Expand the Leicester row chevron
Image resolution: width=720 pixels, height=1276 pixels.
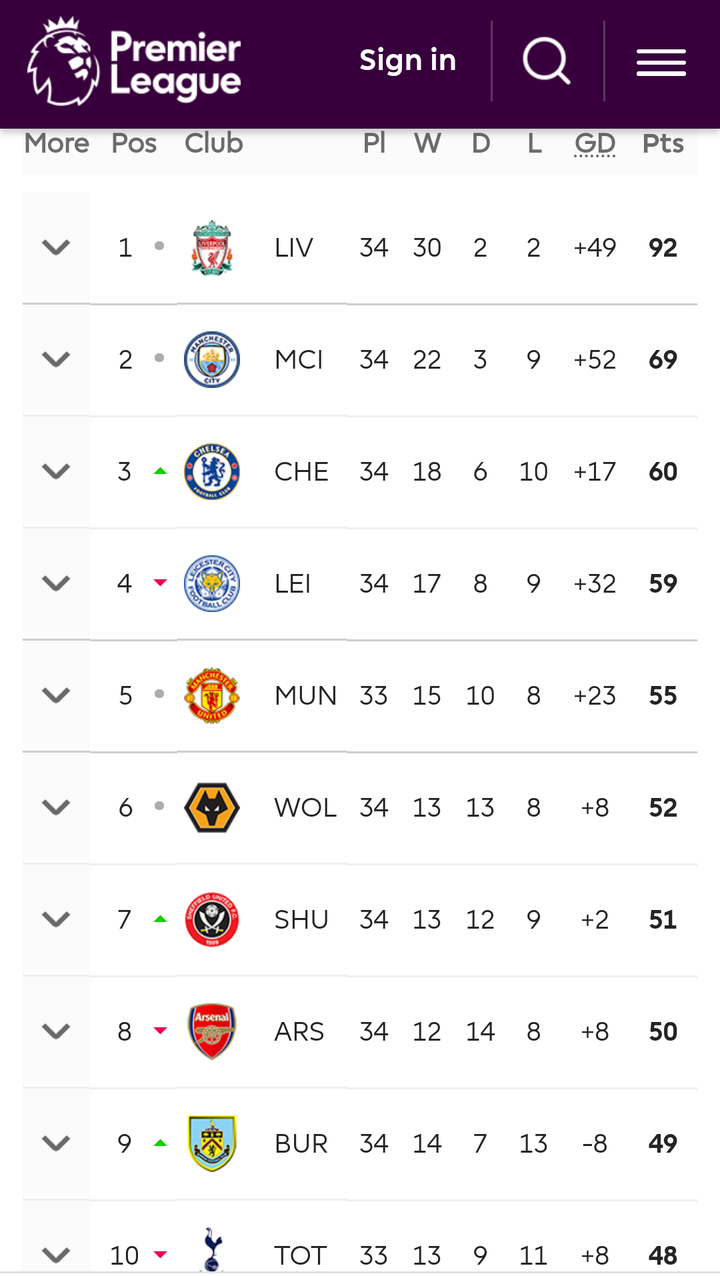(56, 584)
